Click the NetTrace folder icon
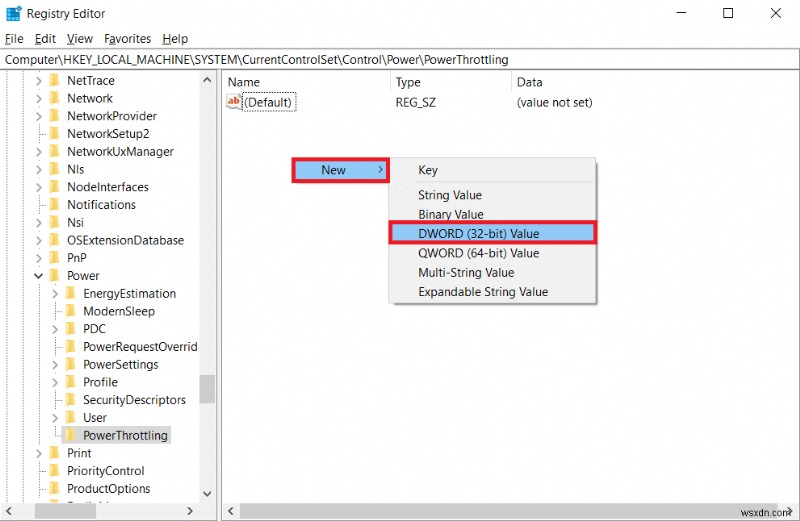The width and height of the screenshot is (800, 521). [x=55, y=81]
